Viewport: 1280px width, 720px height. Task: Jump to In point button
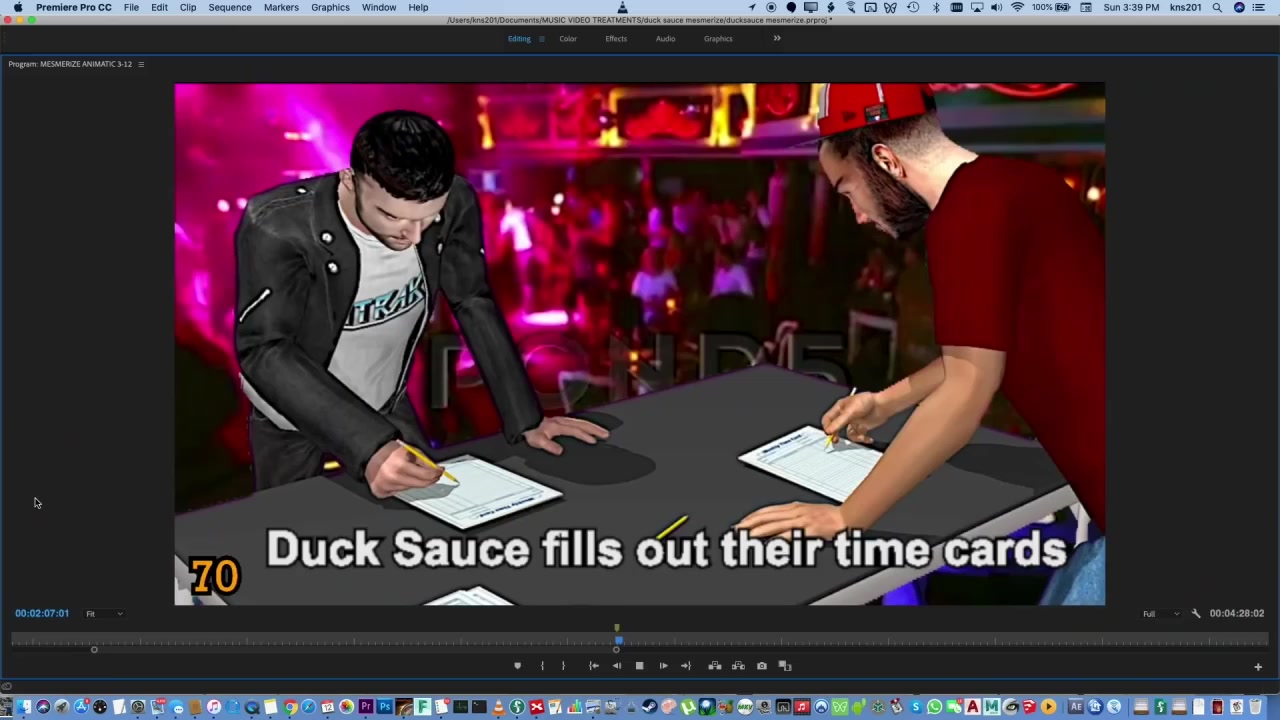(593, 666)
